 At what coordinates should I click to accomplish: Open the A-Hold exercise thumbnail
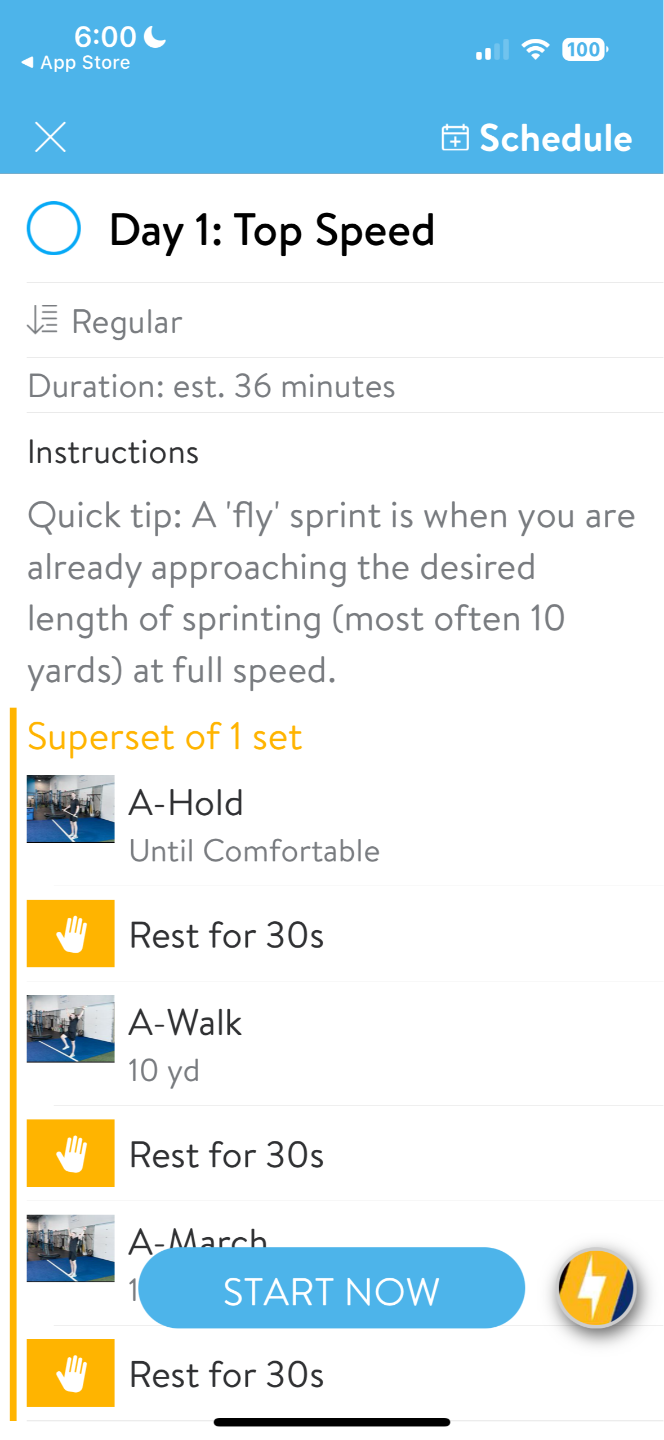click(x=71, y=809)
